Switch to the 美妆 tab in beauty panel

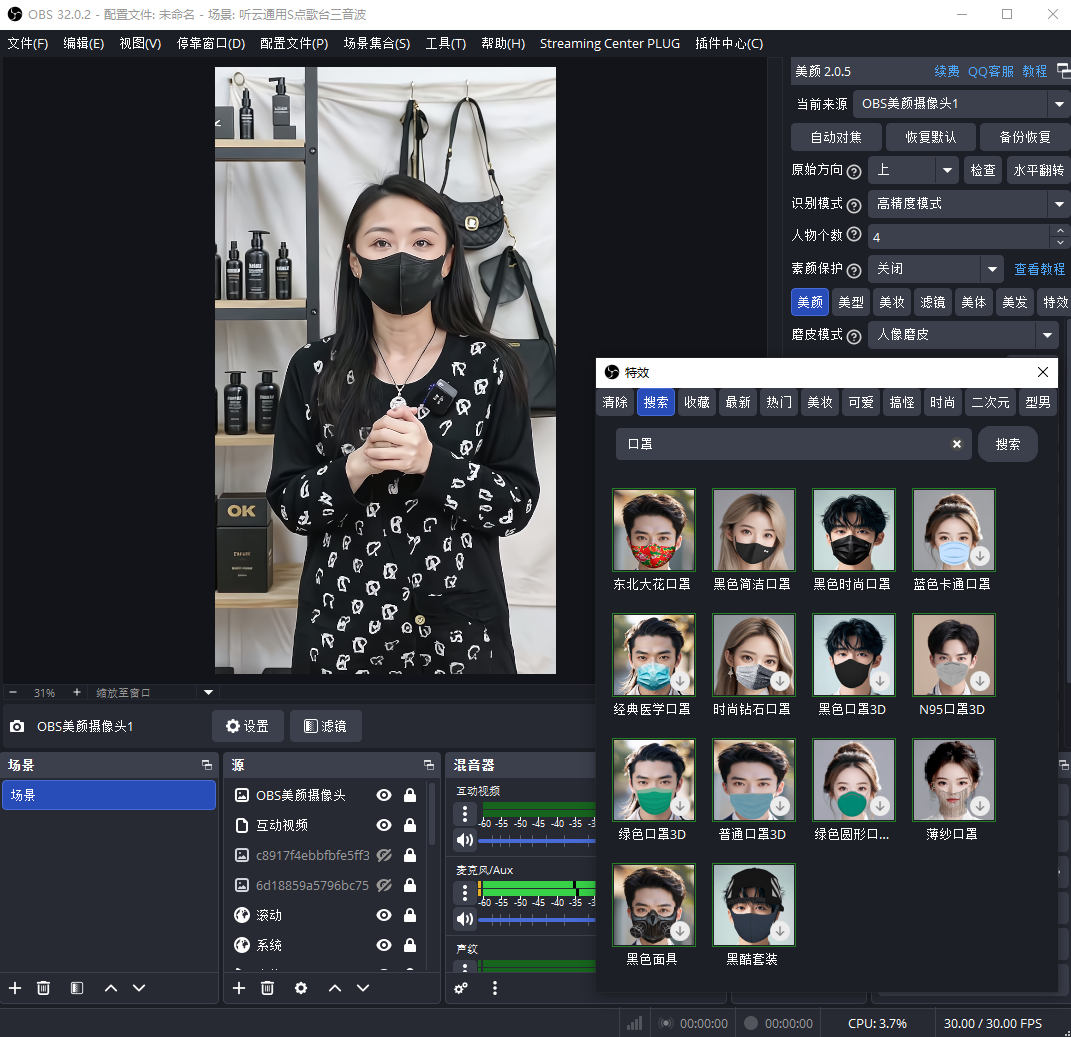click(x=891, y=301)
